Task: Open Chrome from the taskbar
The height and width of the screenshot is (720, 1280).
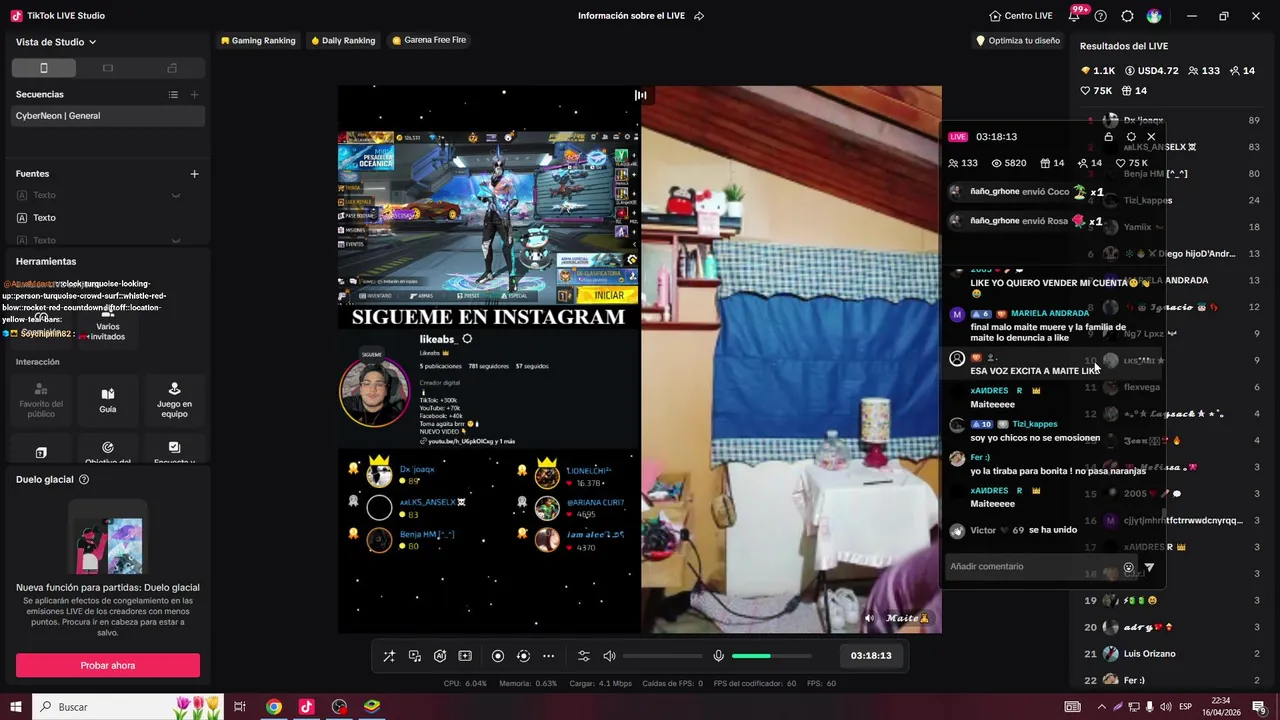Action: (x=273, y=707)
